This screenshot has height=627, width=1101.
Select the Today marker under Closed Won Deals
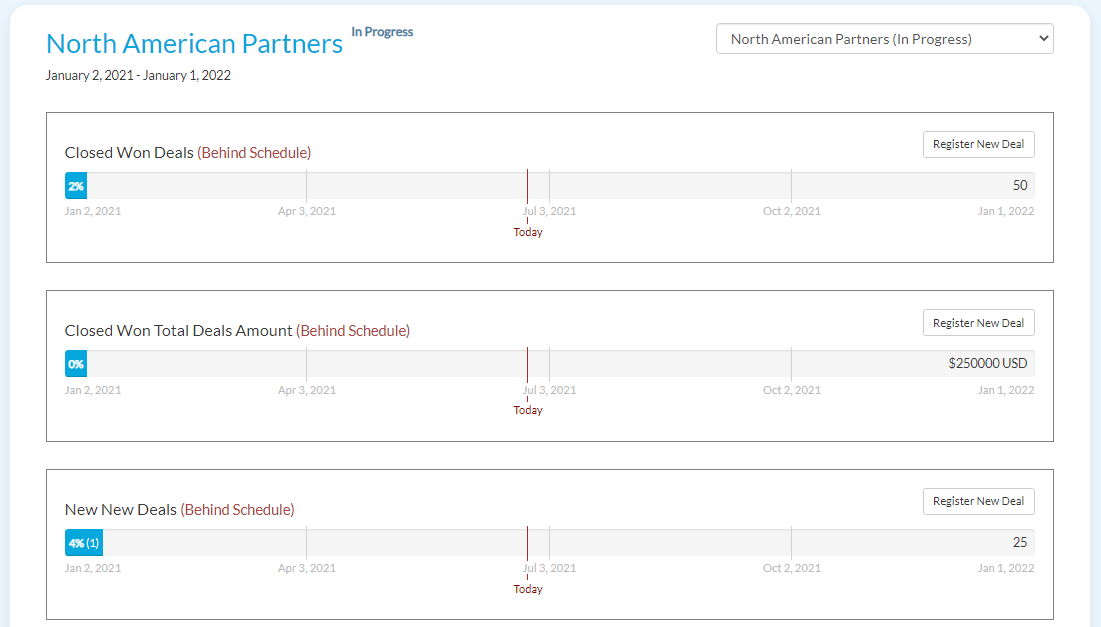[528, 232]
